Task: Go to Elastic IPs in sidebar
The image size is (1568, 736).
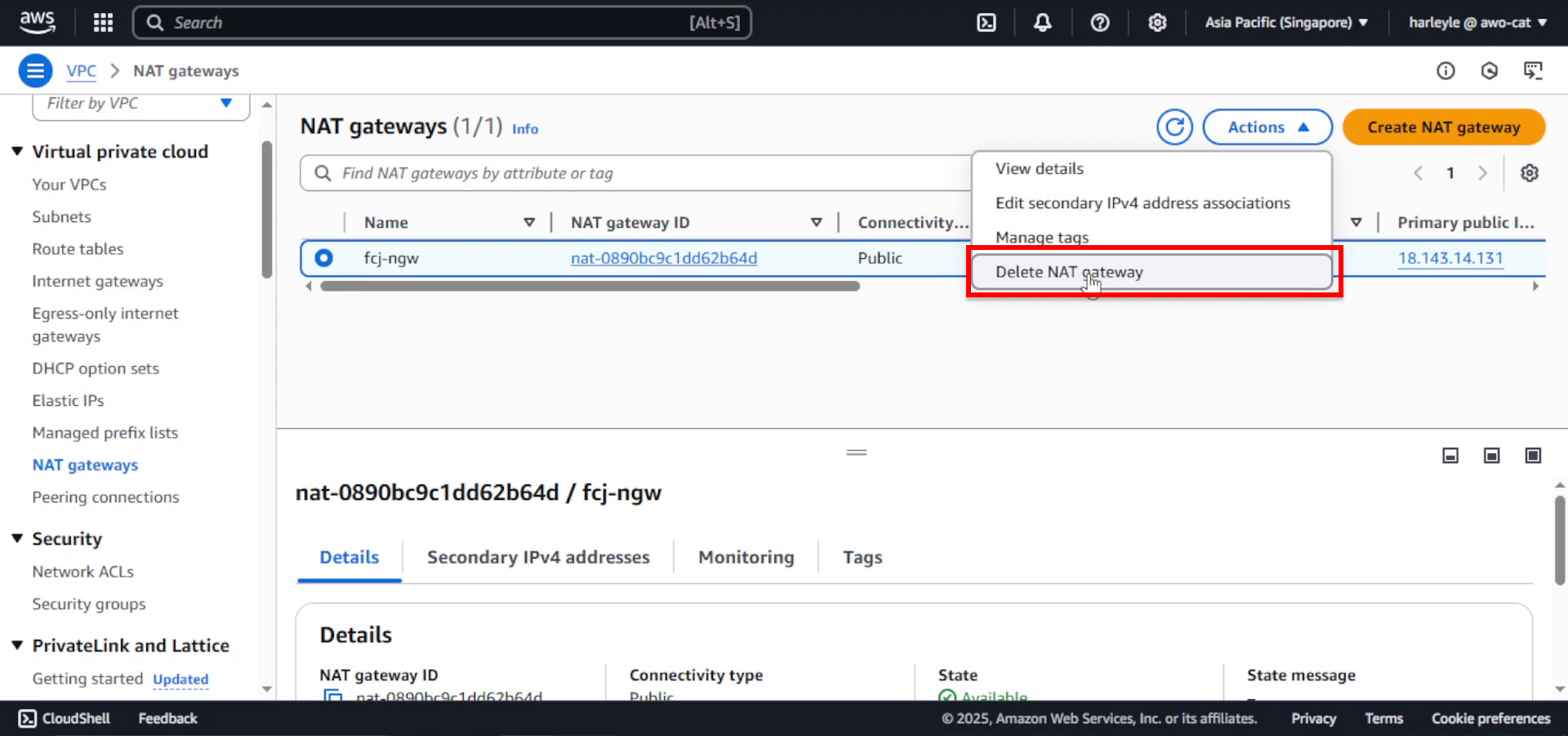Action: pos(68,401)
